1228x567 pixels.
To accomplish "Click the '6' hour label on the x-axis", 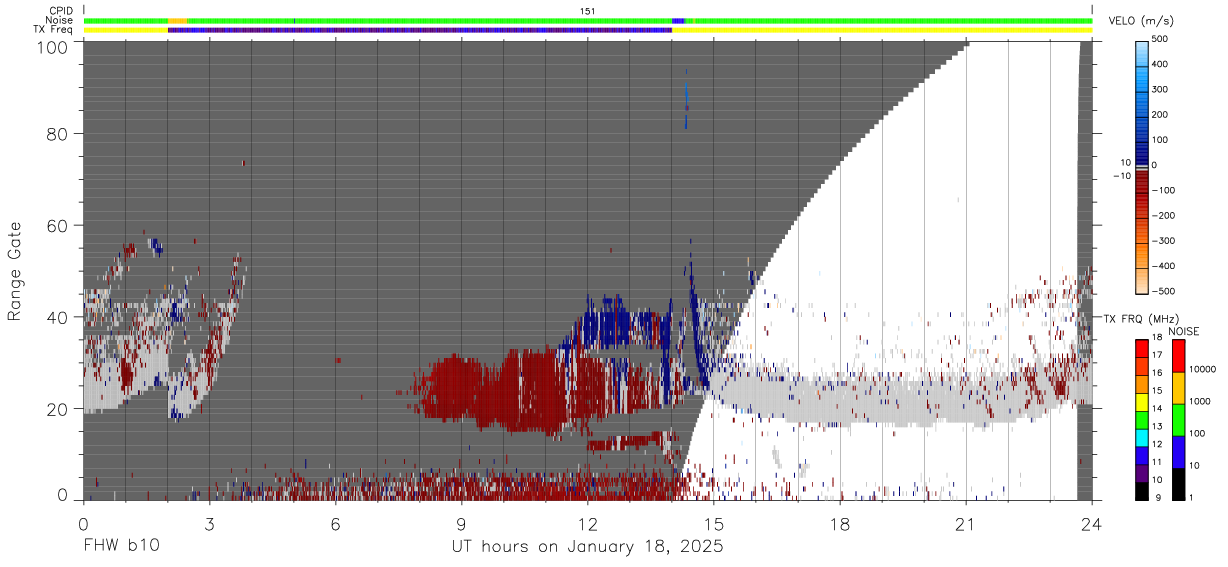I will pos(335,523).
